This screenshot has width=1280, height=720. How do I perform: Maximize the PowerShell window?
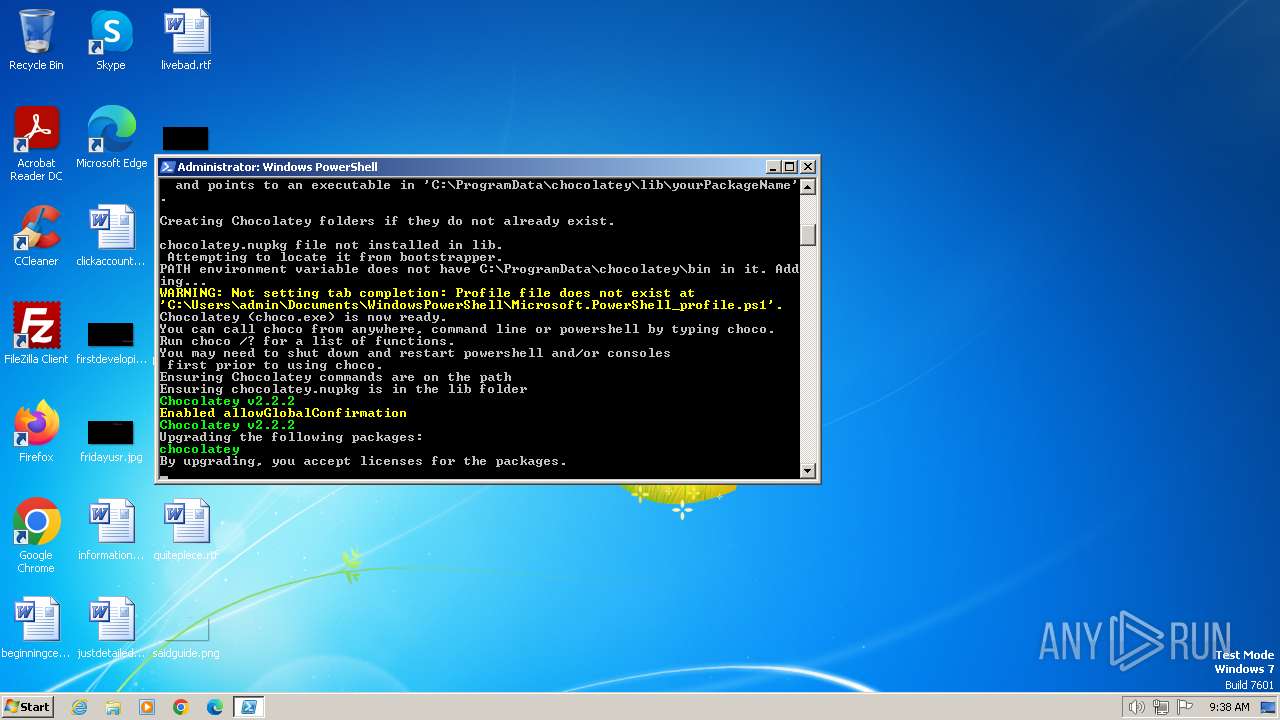pyautogui.click(x=789, y=167)
